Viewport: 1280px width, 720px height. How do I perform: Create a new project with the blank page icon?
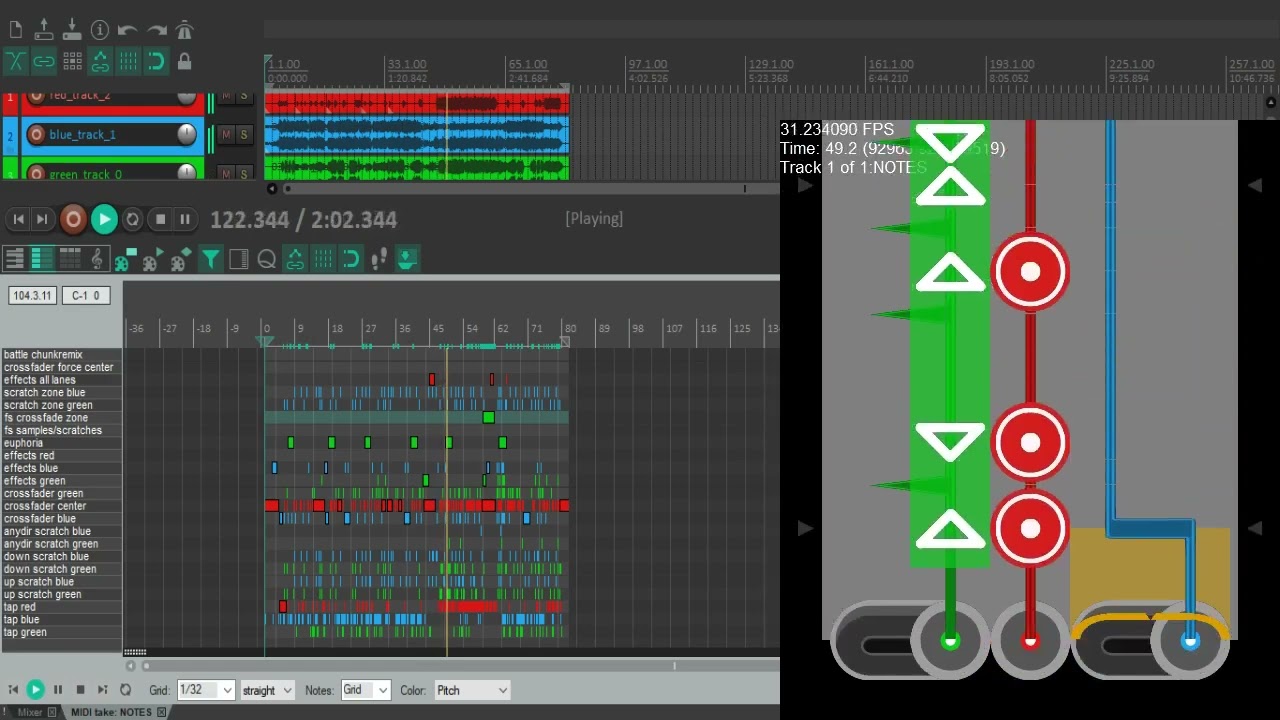tap(15, 30)
